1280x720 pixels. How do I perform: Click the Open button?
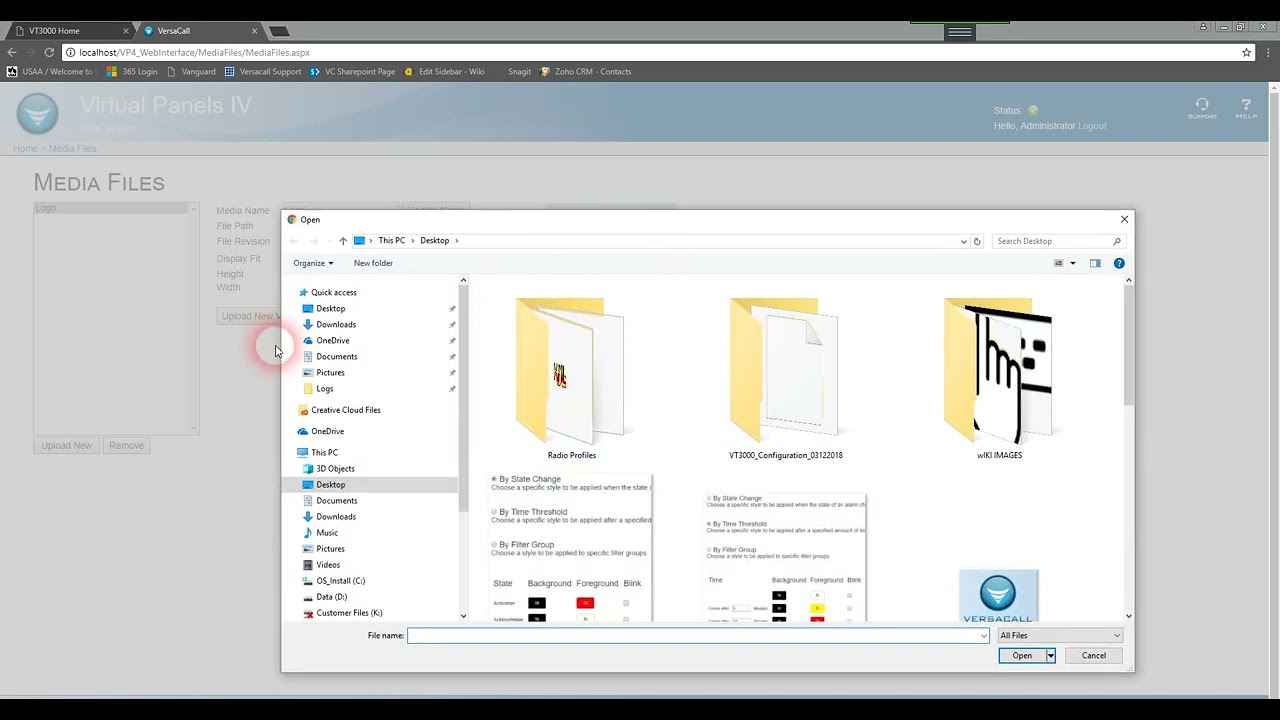tap(1022, 656)
